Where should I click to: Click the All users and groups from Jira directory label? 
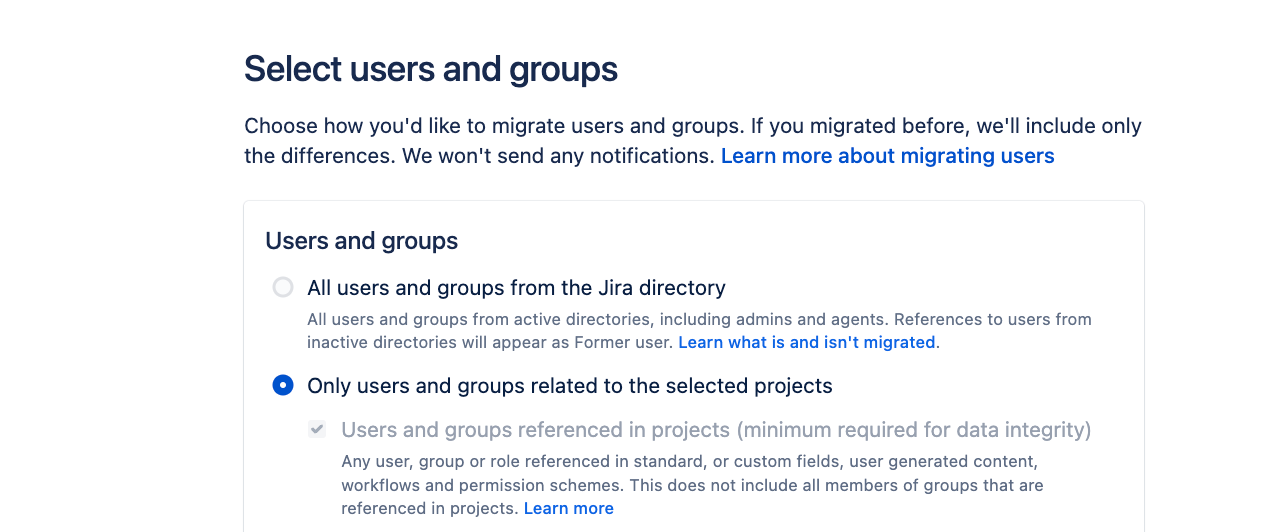[516, 288]
